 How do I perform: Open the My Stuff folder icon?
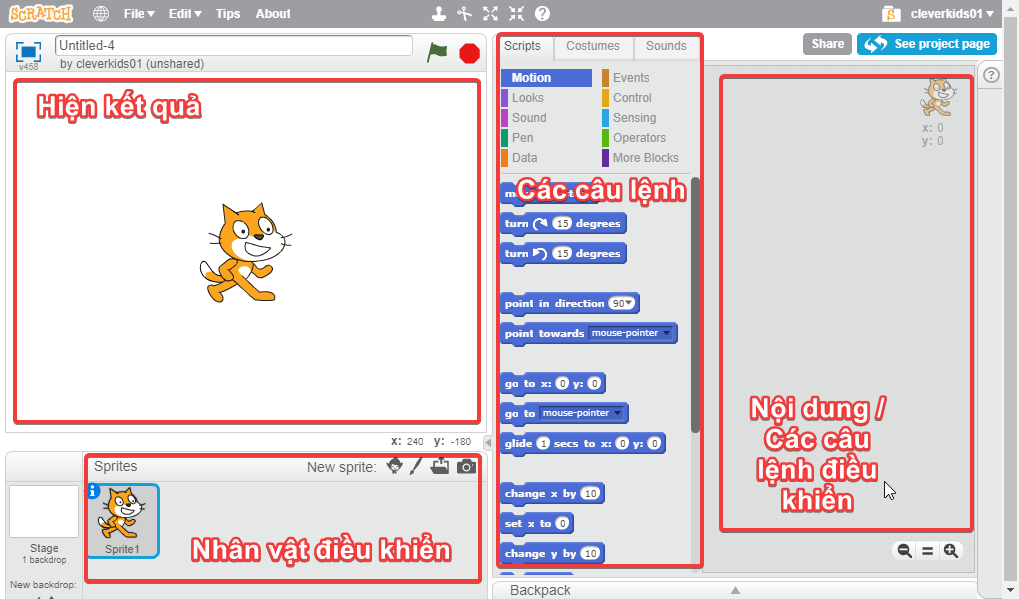point(891,14)
